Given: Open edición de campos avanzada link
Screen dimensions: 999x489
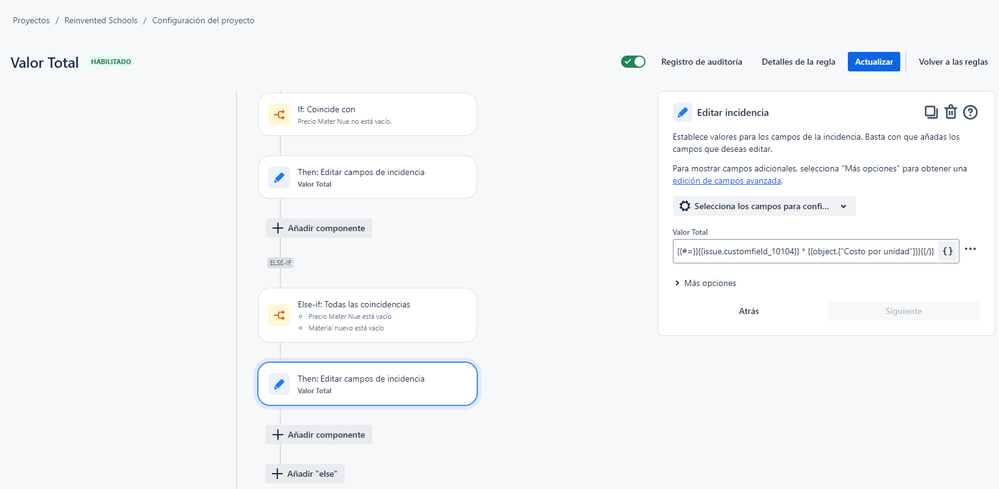Looking at the screenshot, I should [727, 180].
